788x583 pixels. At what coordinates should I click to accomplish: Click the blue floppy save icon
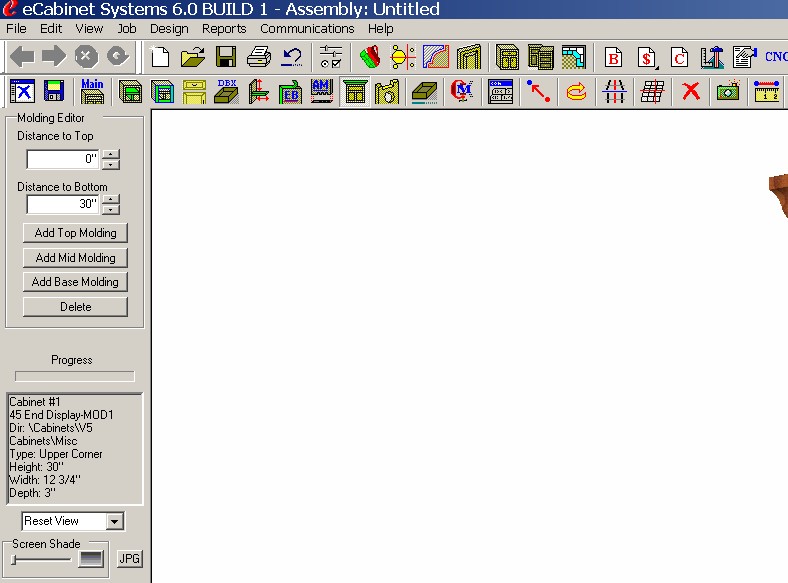point(54,91)
